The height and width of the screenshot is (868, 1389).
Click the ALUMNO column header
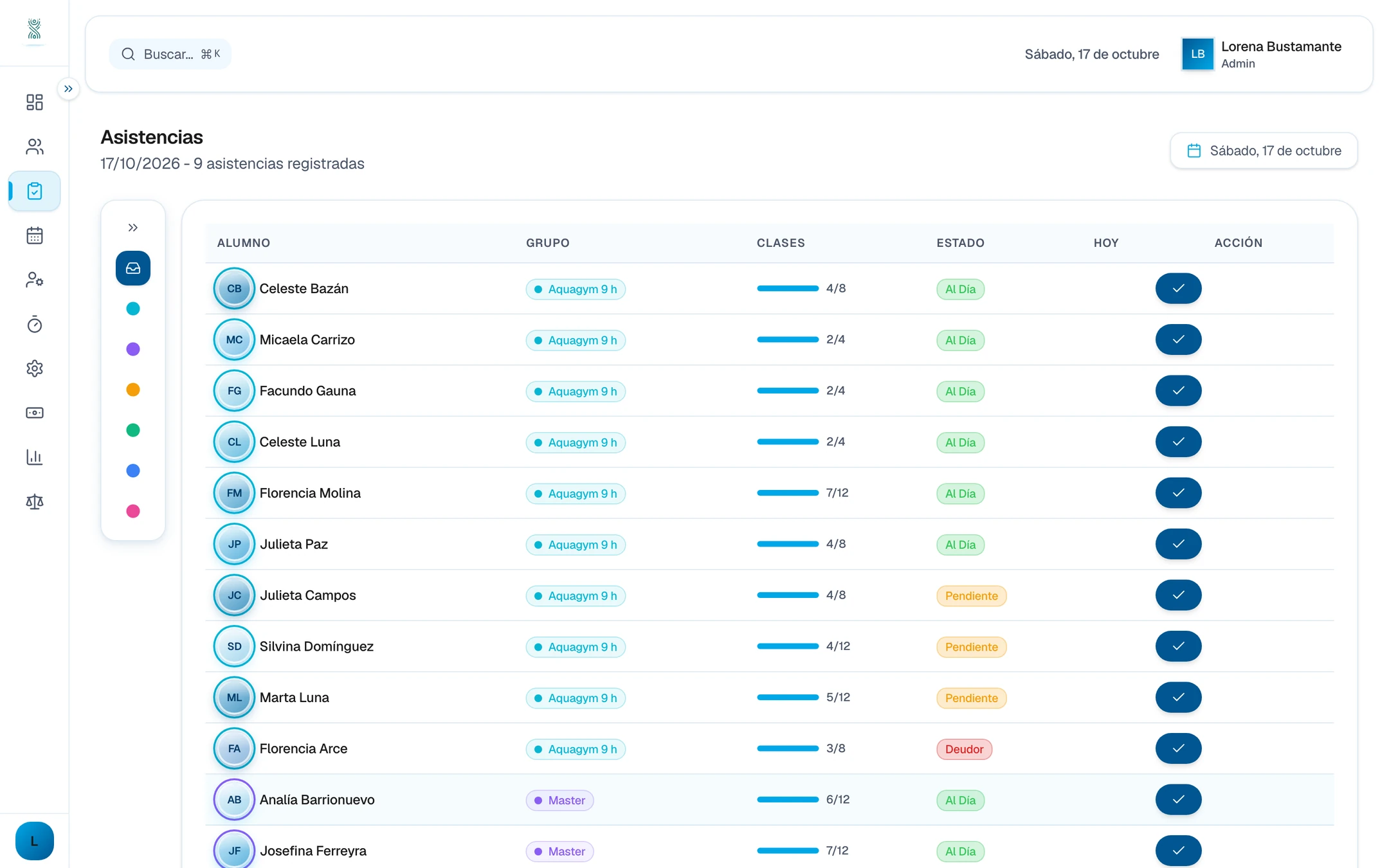[x=244, y=243]
